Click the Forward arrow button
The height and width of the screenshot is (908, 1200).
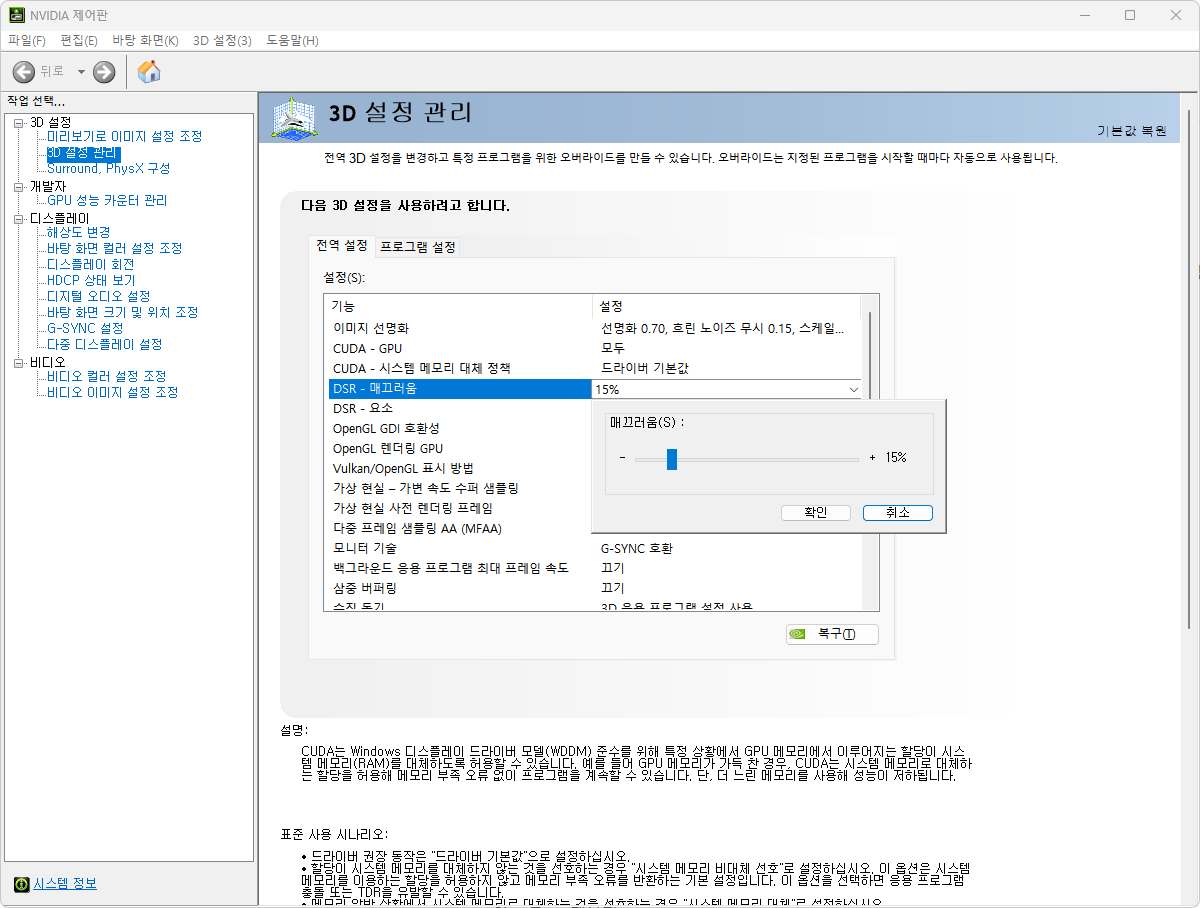(104, 71)
